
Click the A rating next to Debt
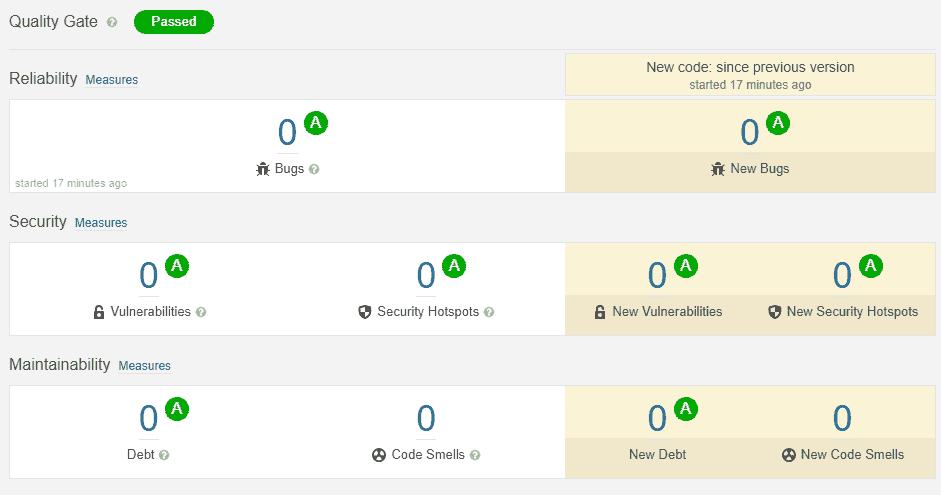click(x=177, y=409)
